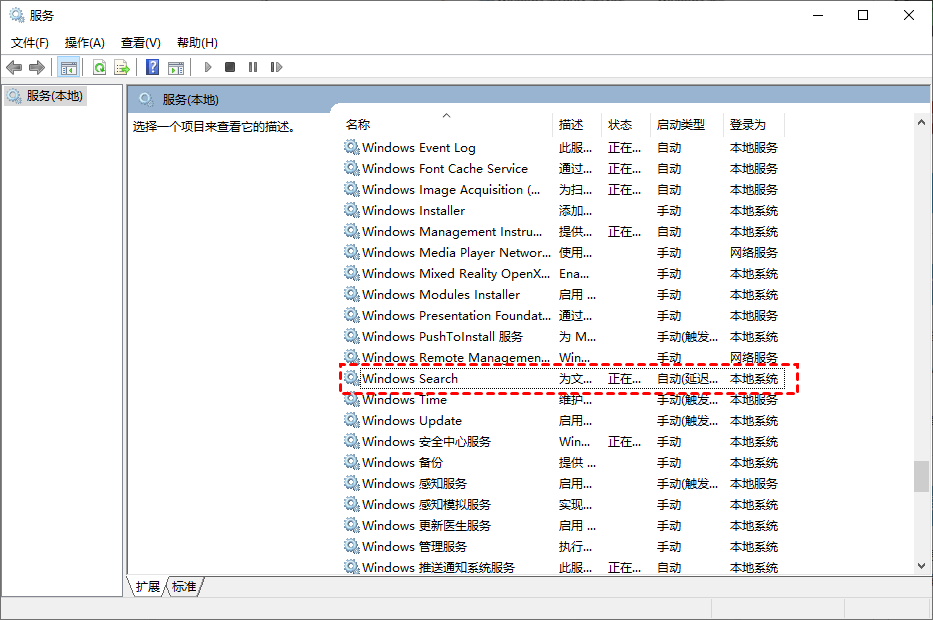933x620 pixels.
Task: Stop the service using the black square icon
Action: pos(230,67)
